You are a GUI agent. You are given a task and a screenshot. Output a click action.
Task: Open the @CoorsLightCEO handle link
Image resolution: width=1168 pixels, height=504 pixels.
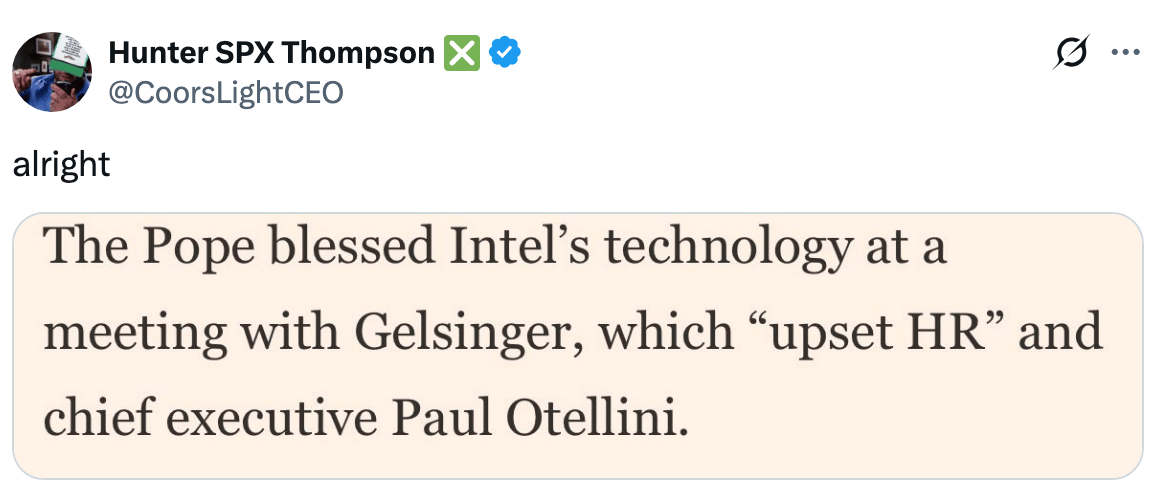coord(225,92)
